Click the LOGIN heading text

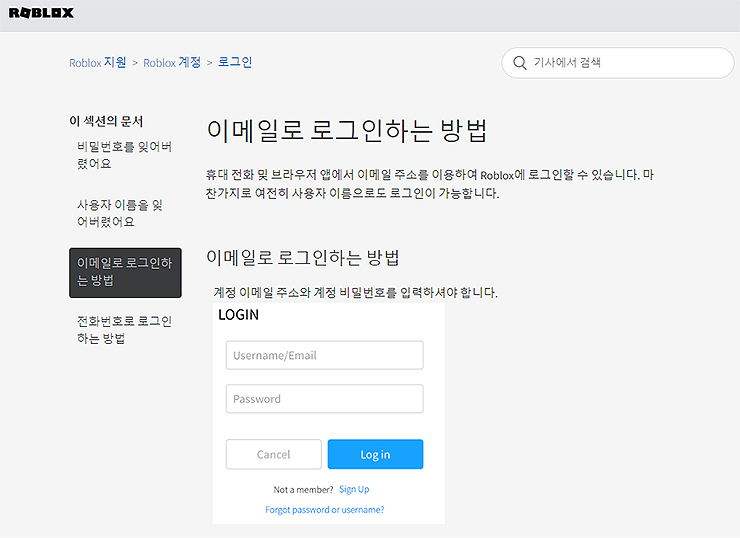[238, 315]
